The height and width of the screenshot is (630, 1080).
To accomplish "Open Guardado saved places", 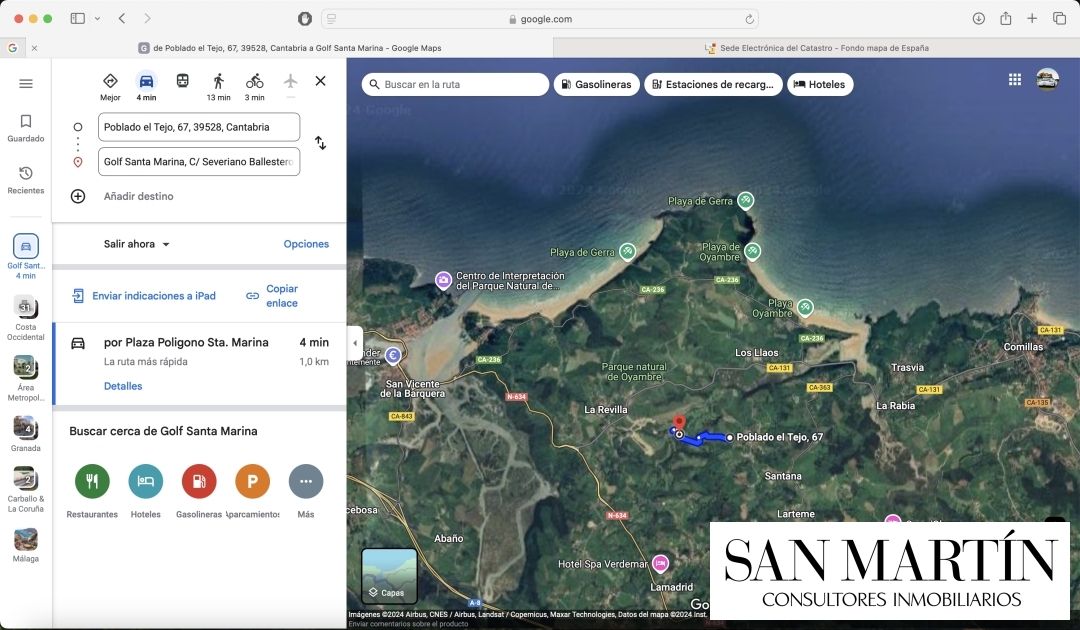I will coord(26,127).
